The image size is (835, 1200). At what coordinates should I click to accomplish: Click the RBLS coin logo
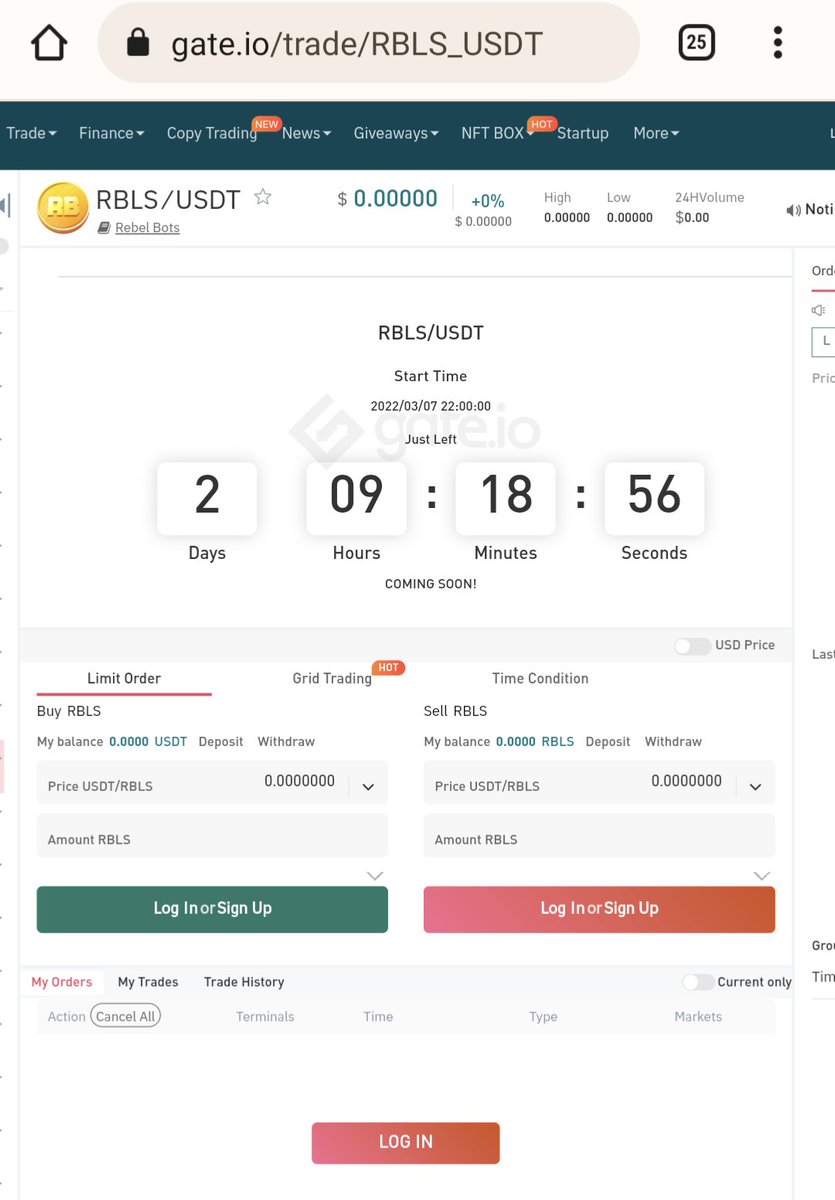click(63, 207)
